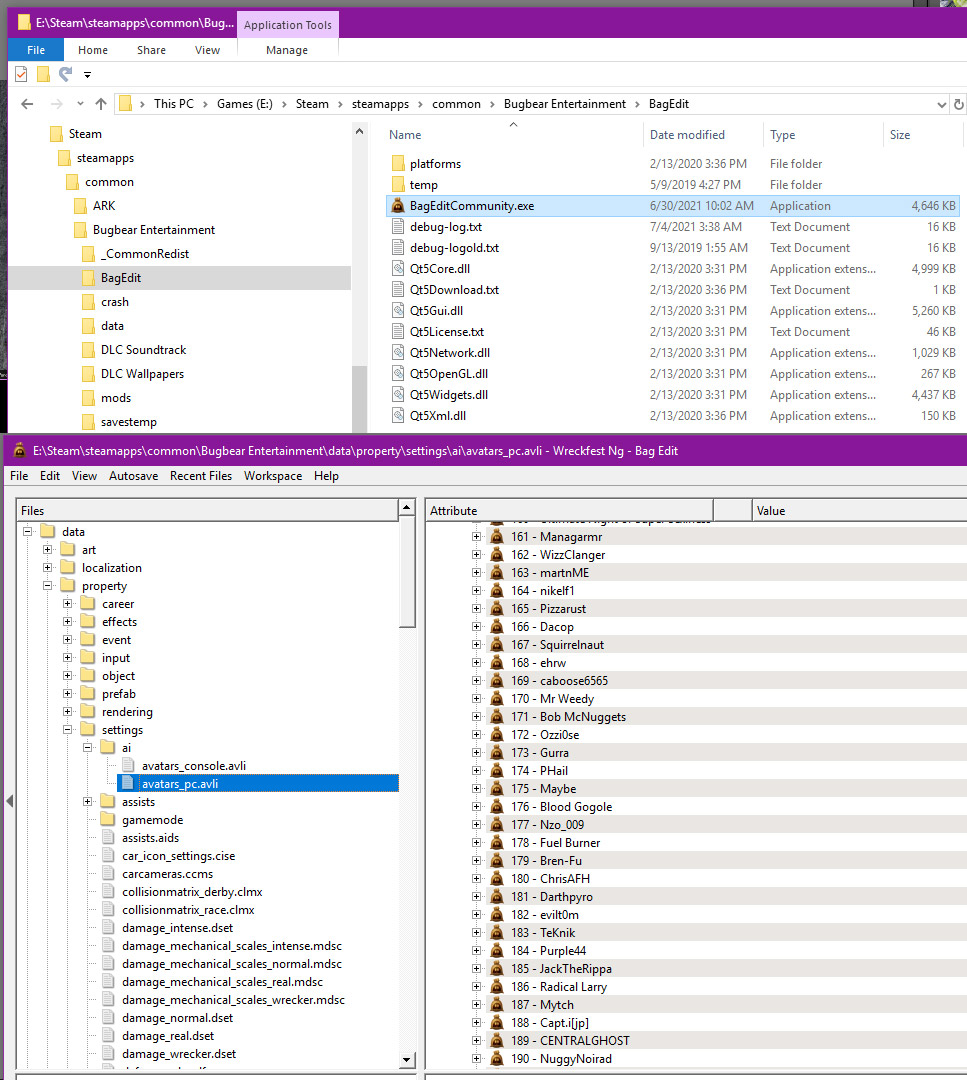Click the Value column header
967x1080 pixels.
860,510
